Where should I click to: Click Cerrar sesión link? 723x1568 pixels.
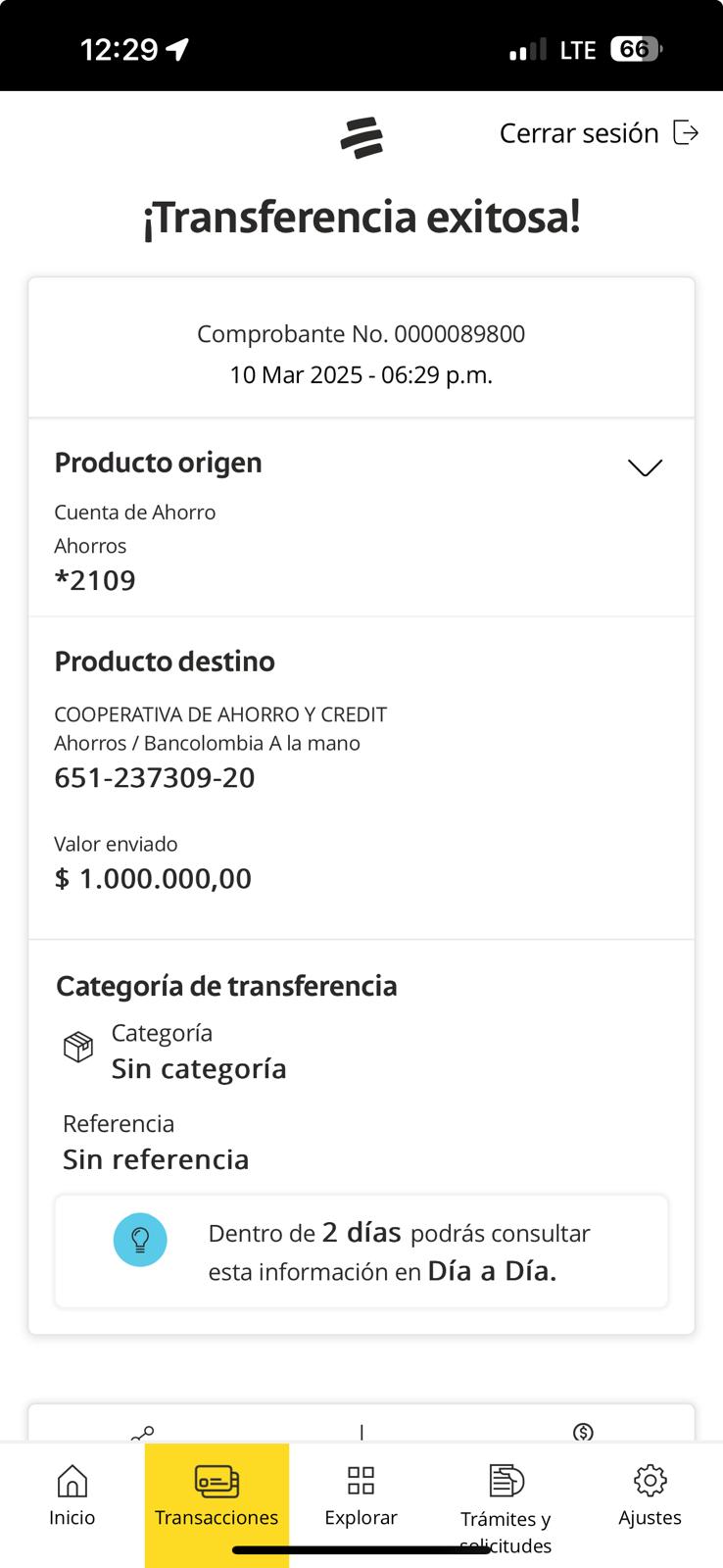(579, 133)
